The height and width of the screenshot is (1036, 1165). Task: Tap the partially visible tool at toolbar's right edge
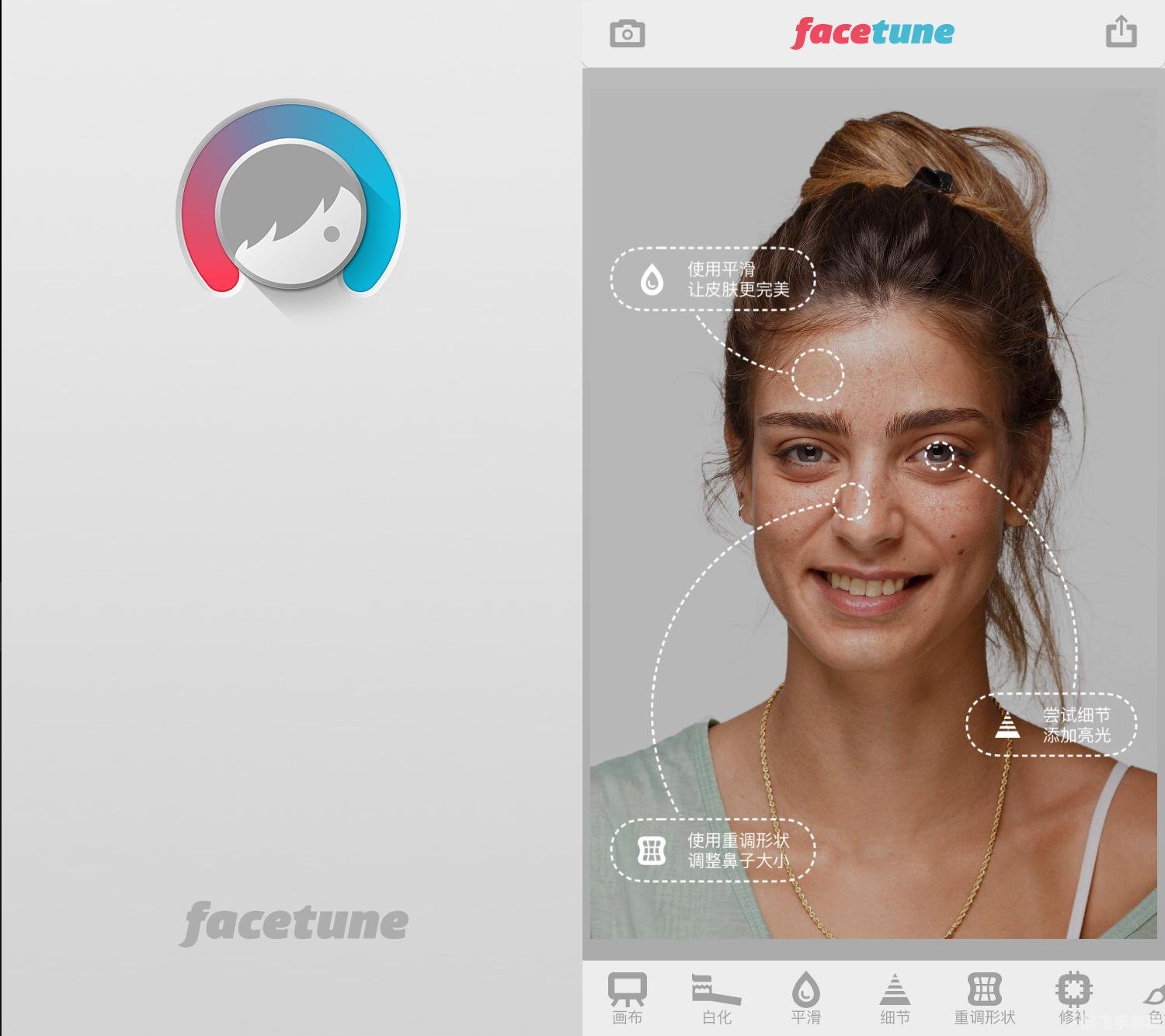1153,999
